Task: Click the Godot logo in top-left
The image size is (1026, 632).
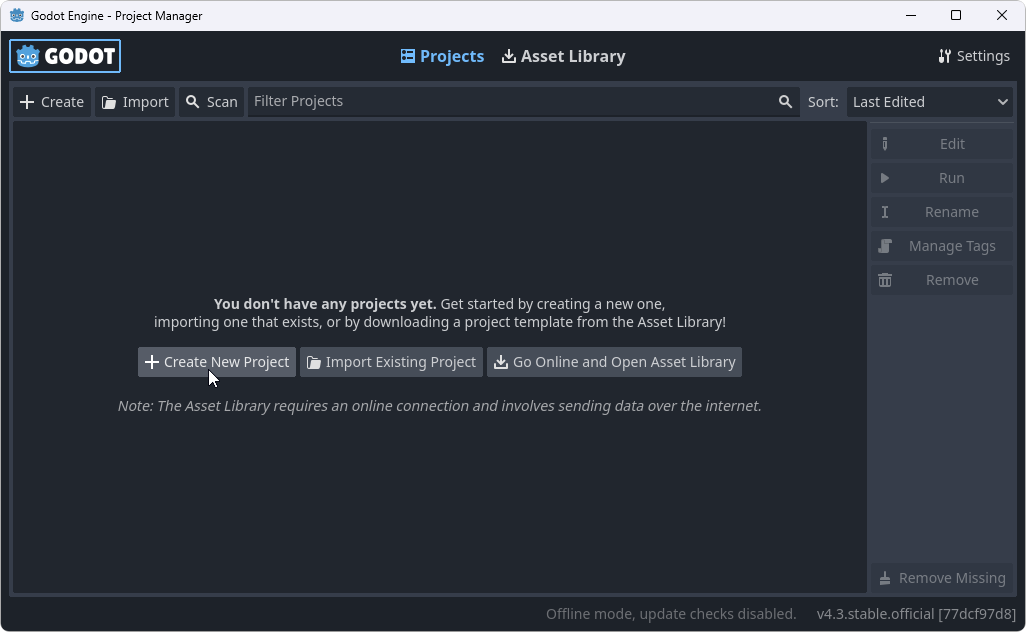Action: [65, 57]
